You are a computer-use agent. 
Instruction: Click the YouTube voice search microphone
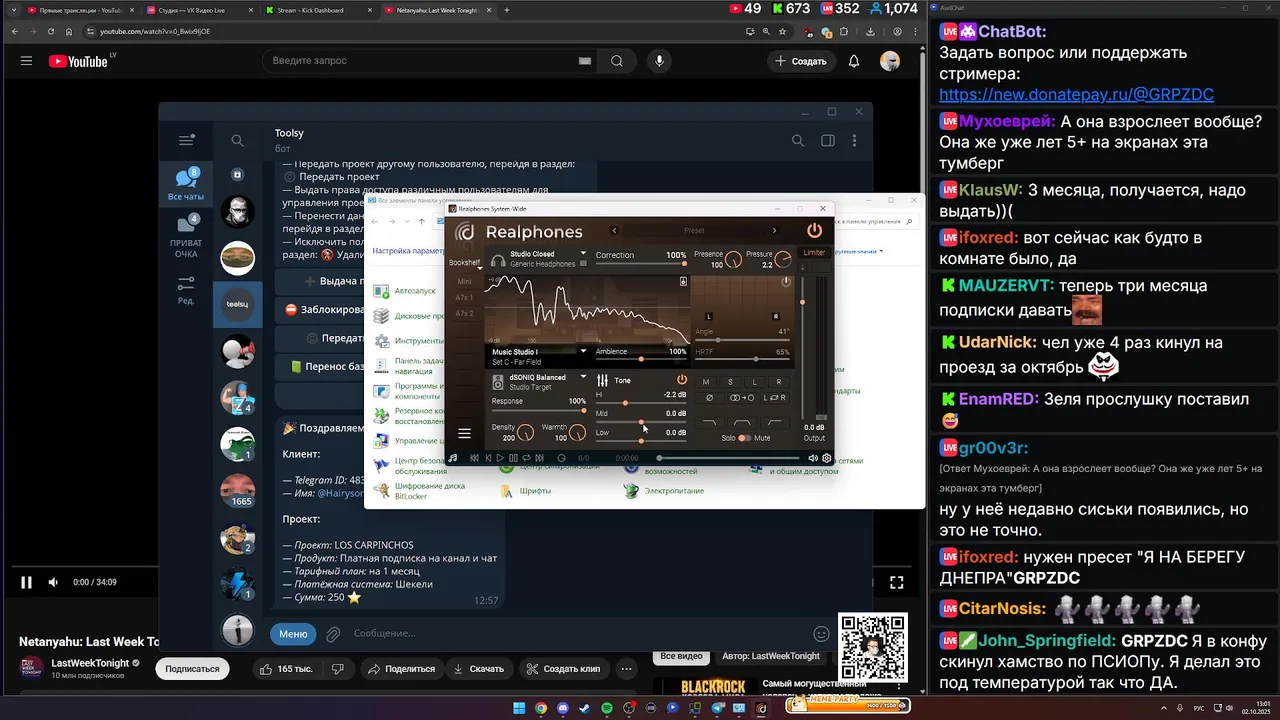pos(659,61)
